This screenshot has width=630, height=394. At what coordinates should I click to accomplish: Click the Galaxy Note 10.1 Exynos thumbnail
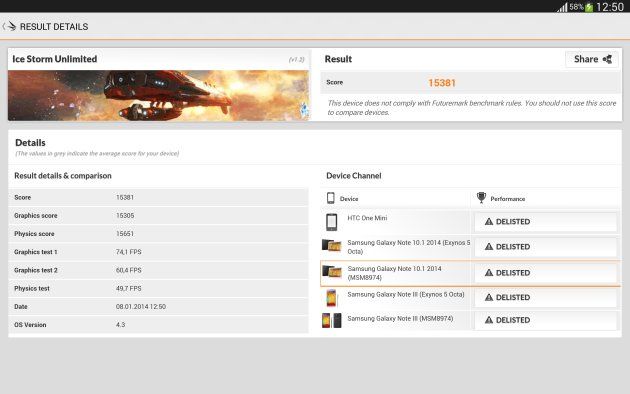[331, 245]
